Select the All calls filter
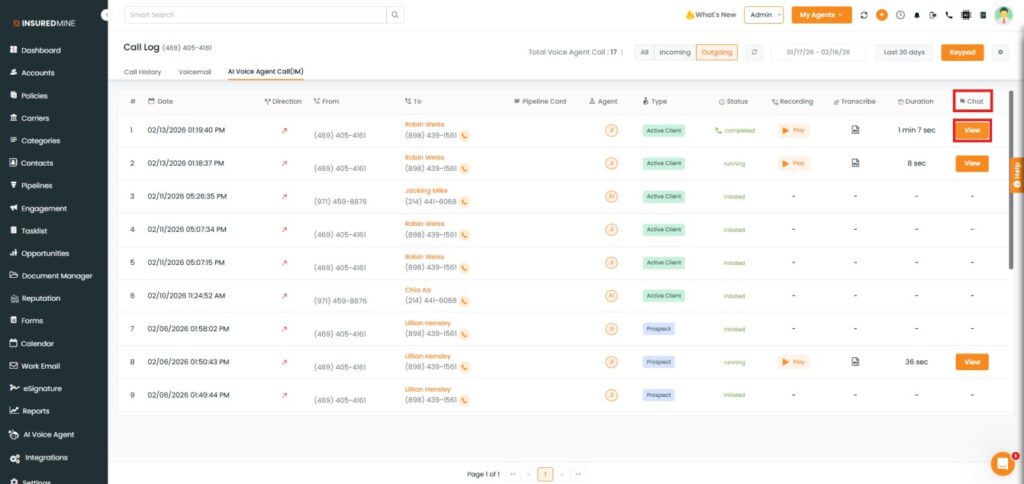Screen dimensions: 1024x484 [x=644, y=52]
